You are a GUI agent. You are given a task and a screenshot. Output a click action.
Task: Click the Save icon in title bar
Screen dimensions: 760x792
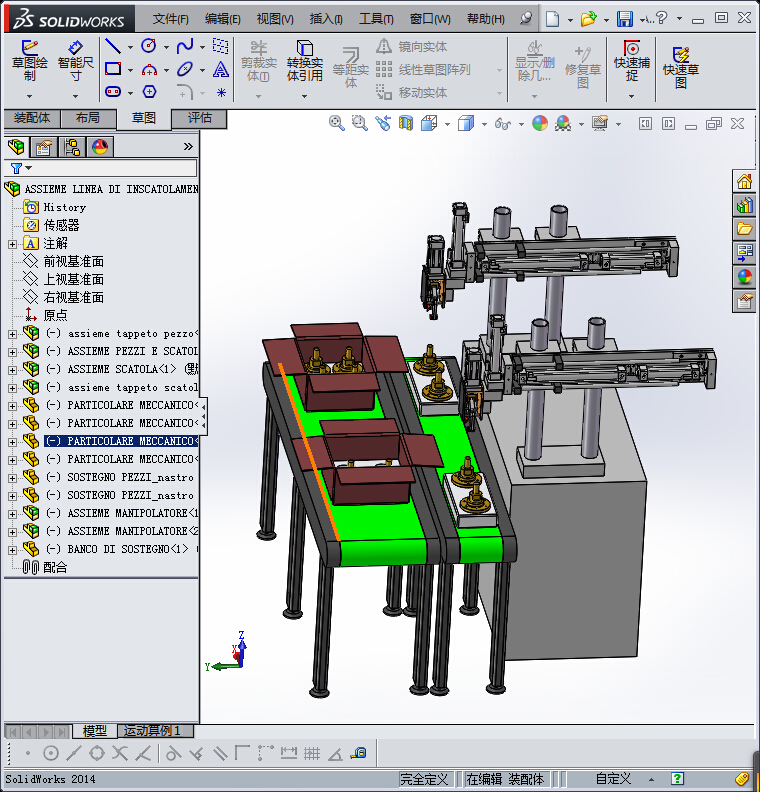[625, 19]
